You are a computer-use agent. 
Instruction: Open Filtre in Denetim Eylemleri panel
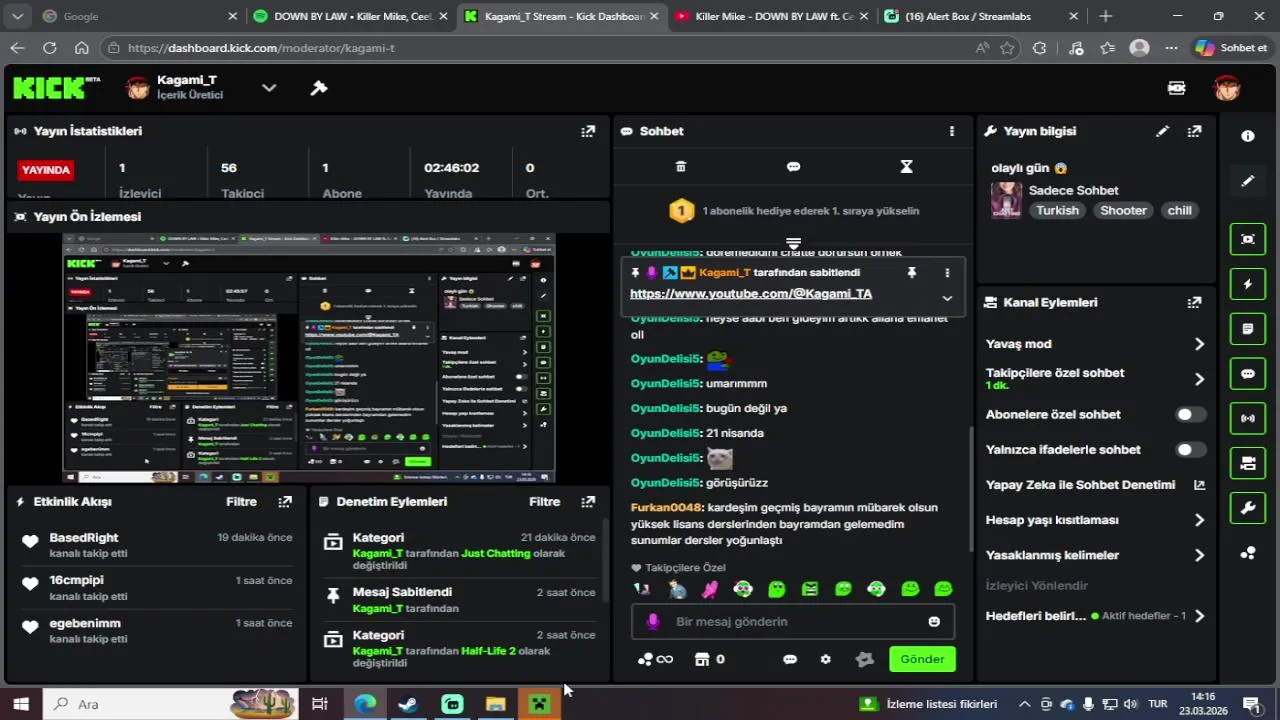(x=544, y=502)
